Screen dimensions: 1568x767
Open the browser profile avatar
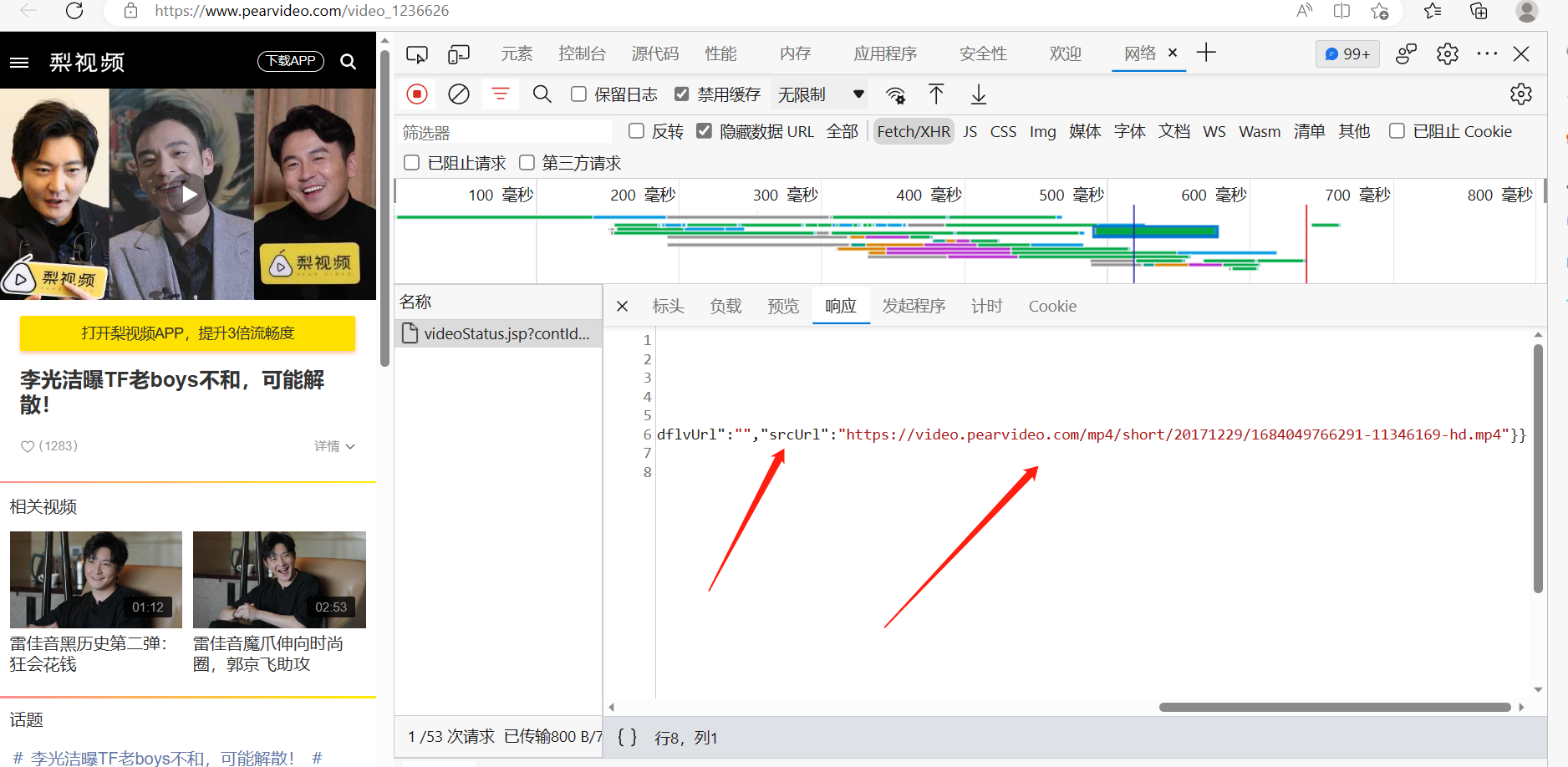1527,11
